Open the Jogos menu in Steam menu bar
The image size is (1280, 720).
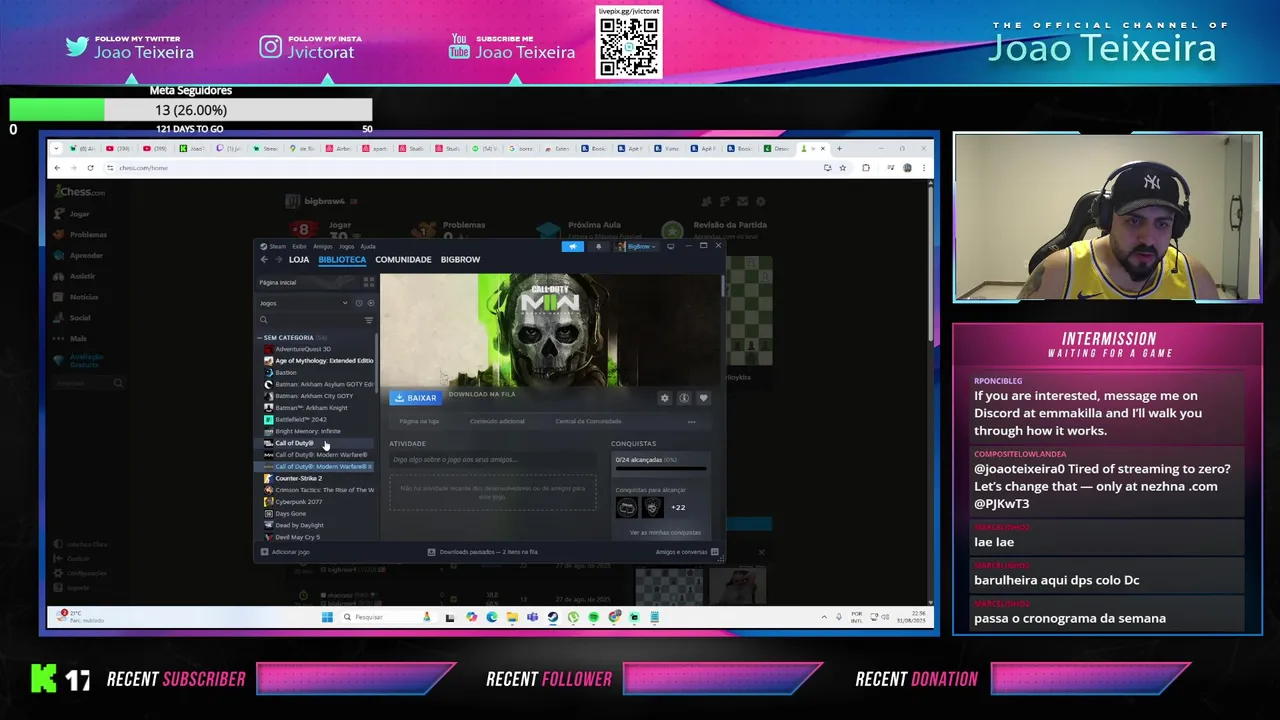pos(346,246)
